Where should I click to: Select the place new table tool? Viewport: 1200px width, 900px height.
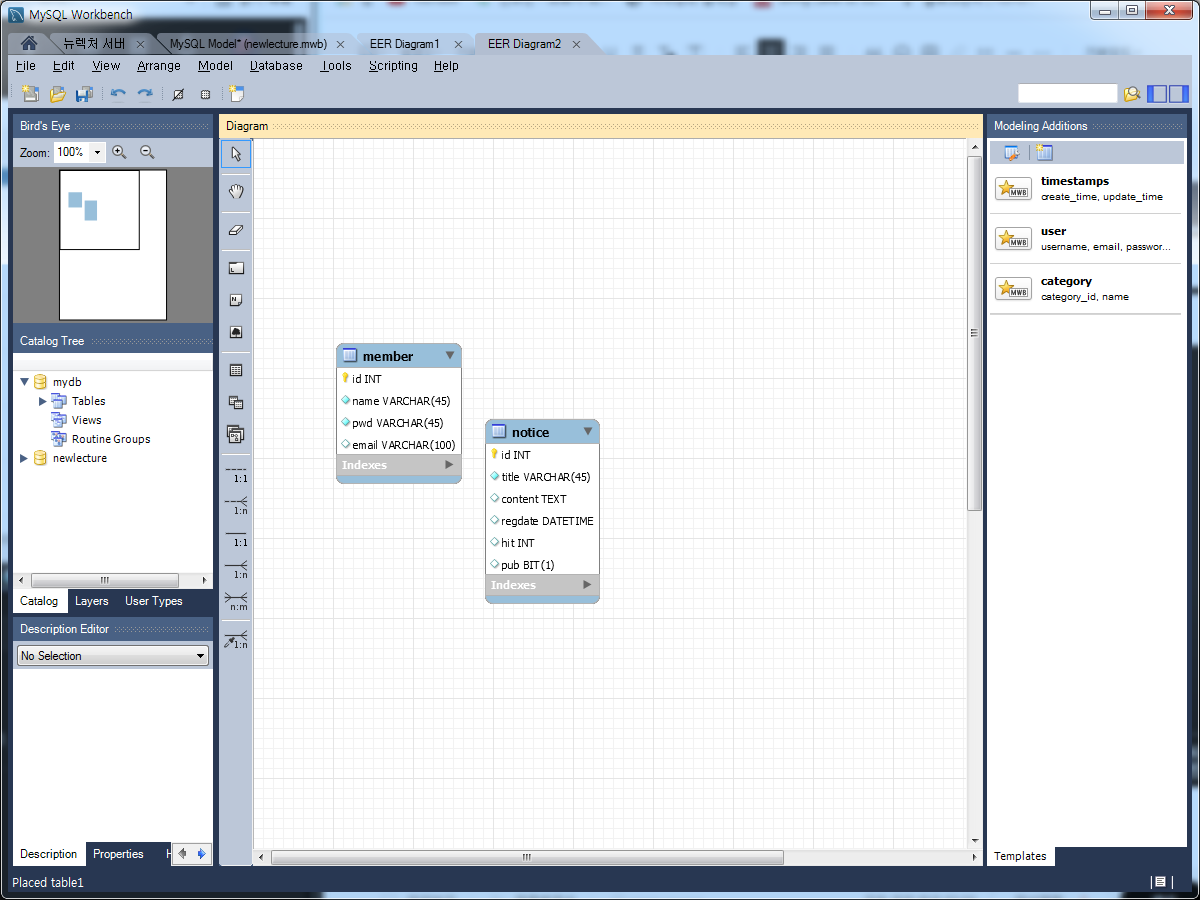click(x=236, y=370)
